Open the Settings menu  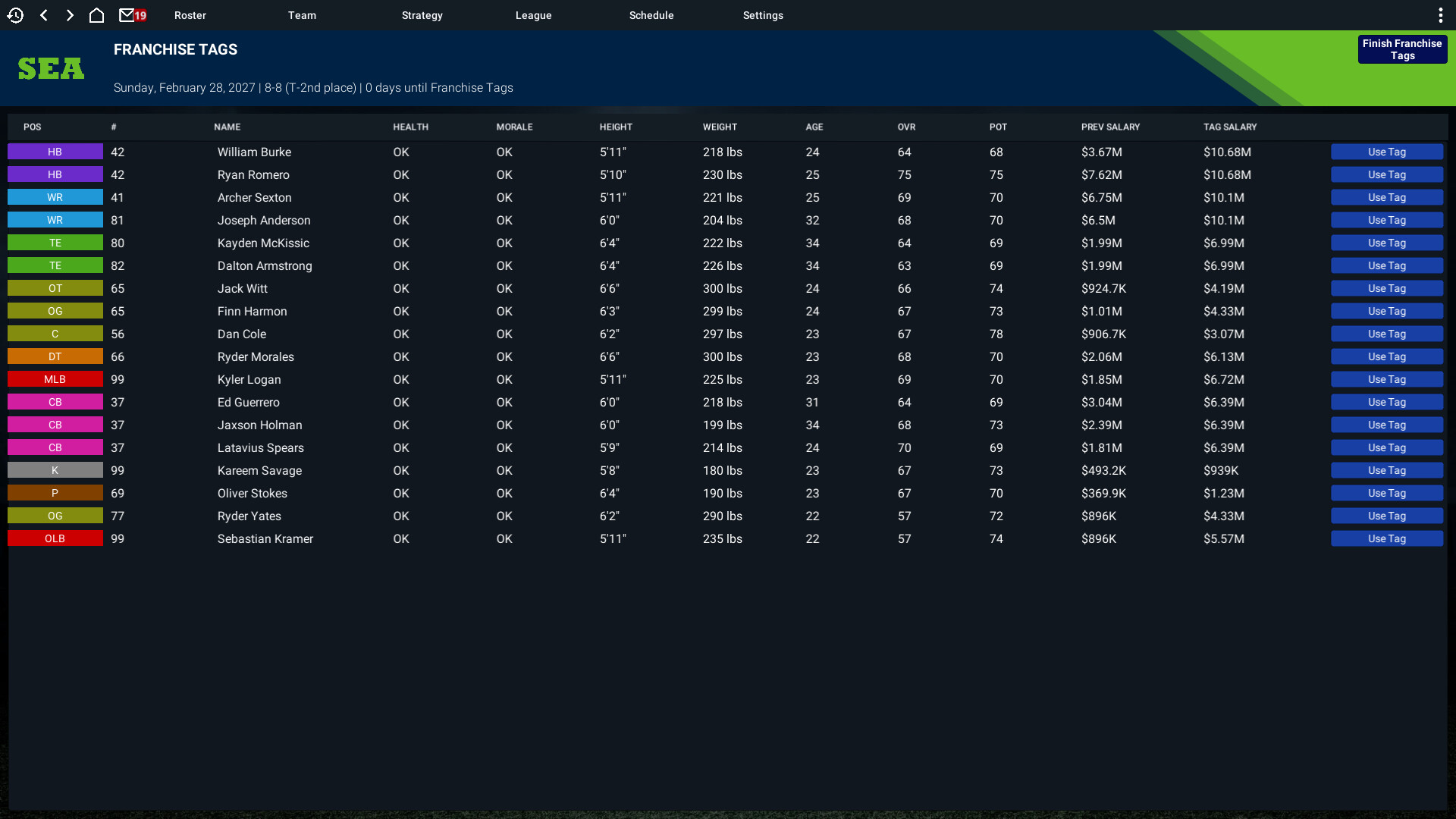762,14
